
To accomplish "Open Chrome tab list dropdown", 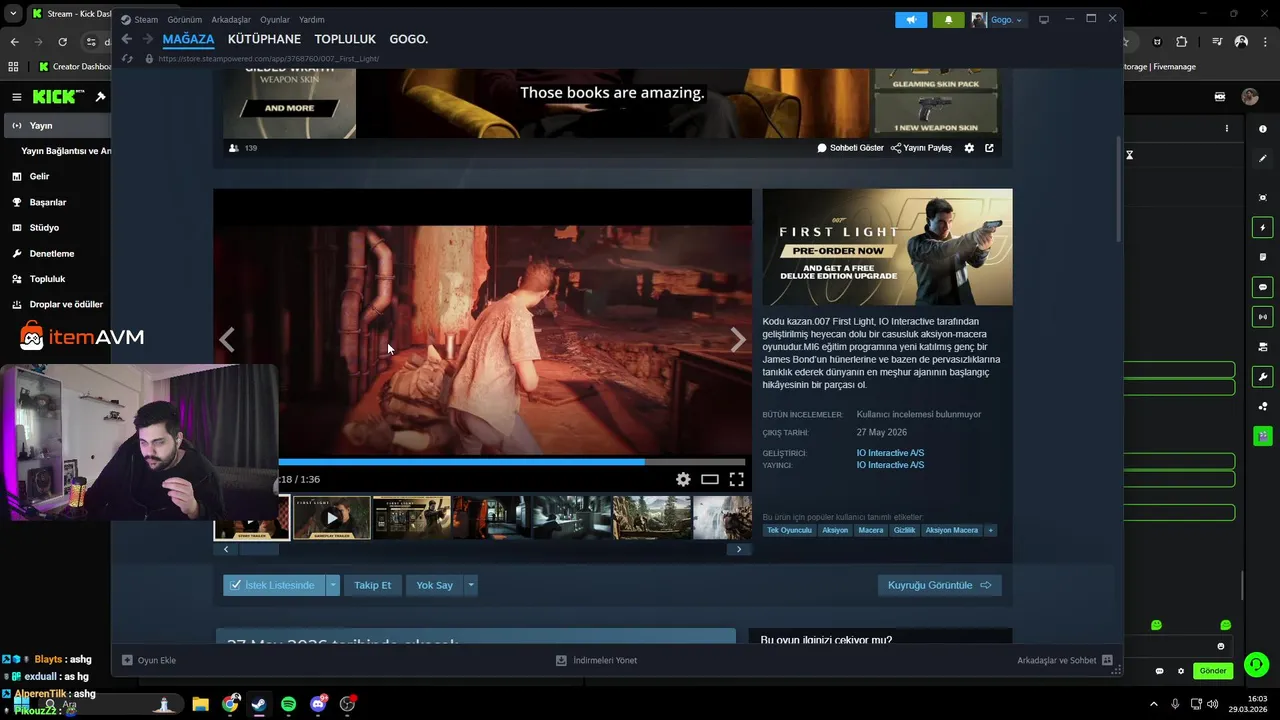I will [13, 14].
